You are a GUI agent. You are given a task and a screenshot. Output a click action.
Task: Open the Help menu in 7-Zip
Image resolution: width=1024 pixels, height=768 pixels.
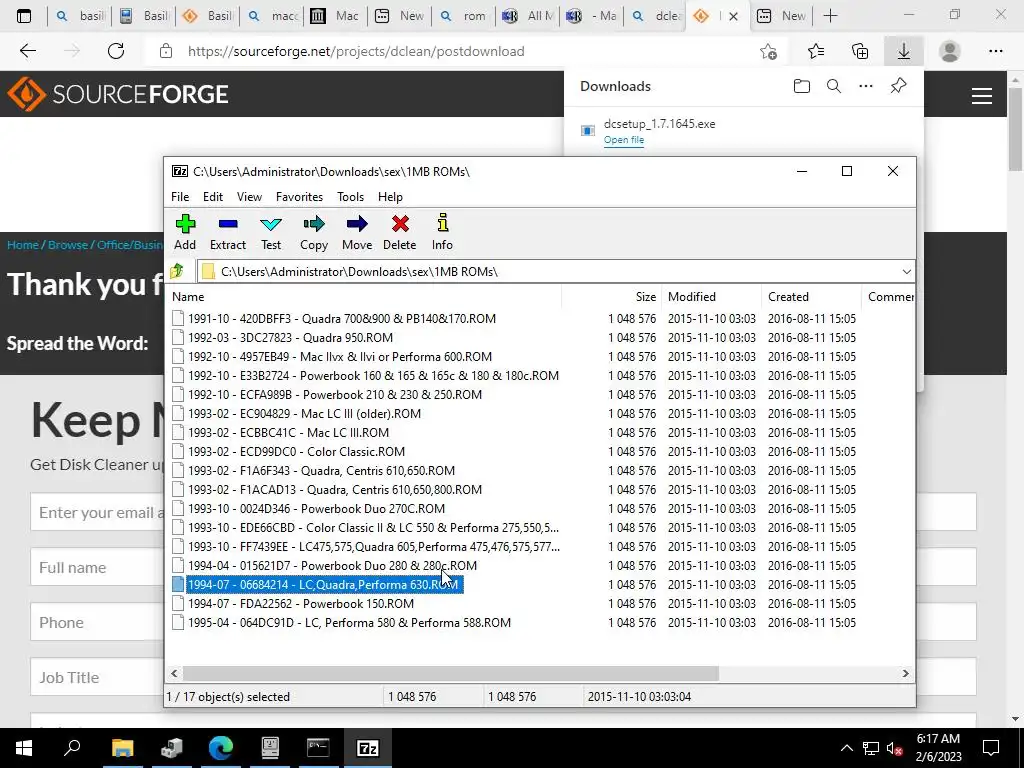pos(390,197)
